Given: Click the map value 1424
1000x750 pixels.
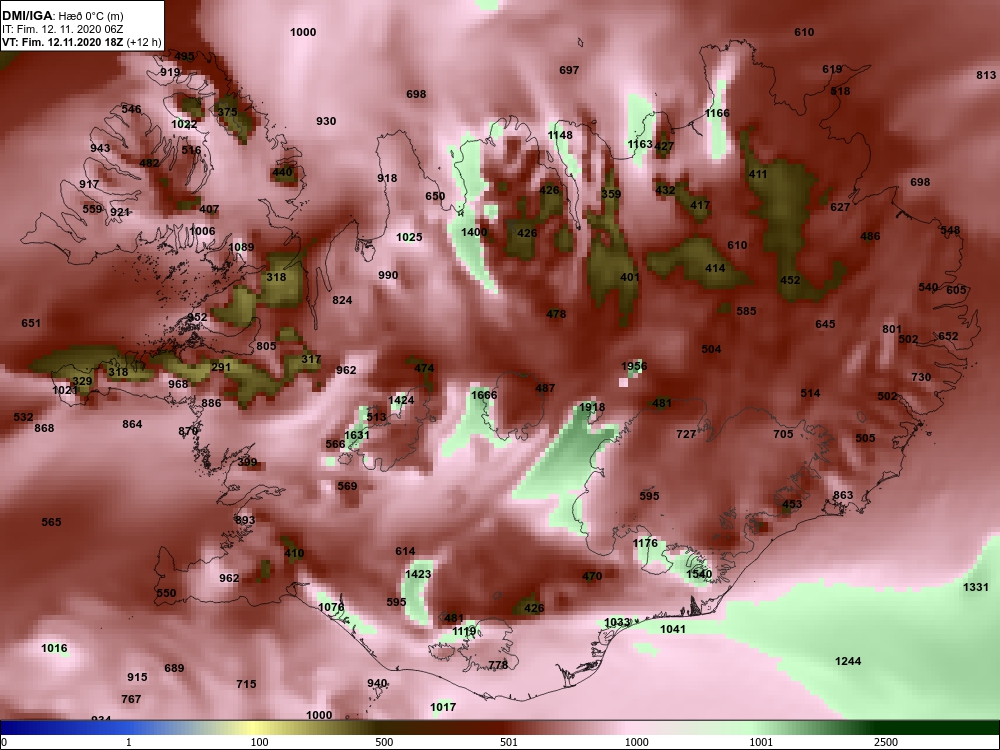Looking at the screenshot, I should coord(401,400).
